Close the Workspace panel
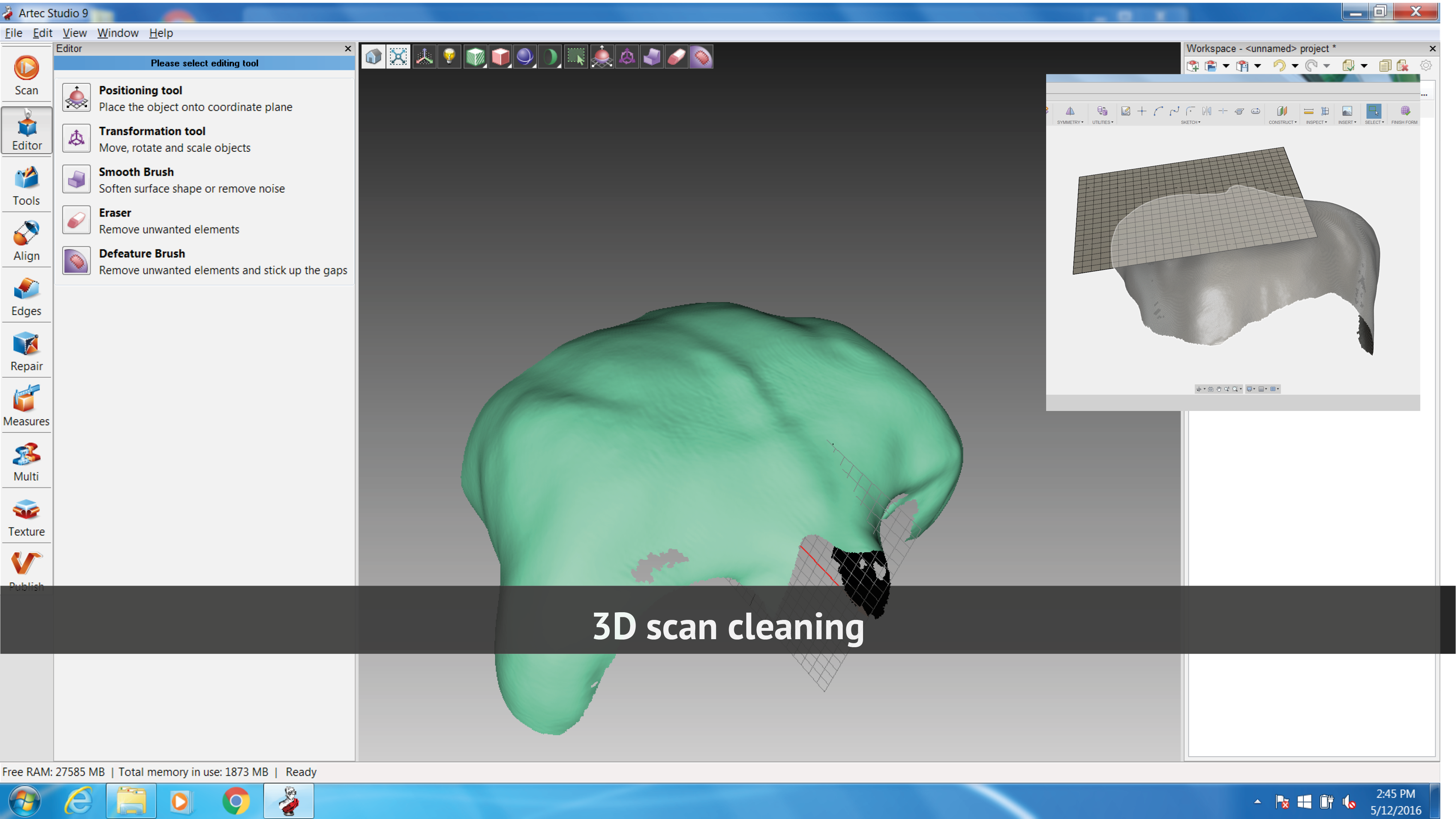This screenshot has height=819, width=1456. click(1433, 49)
